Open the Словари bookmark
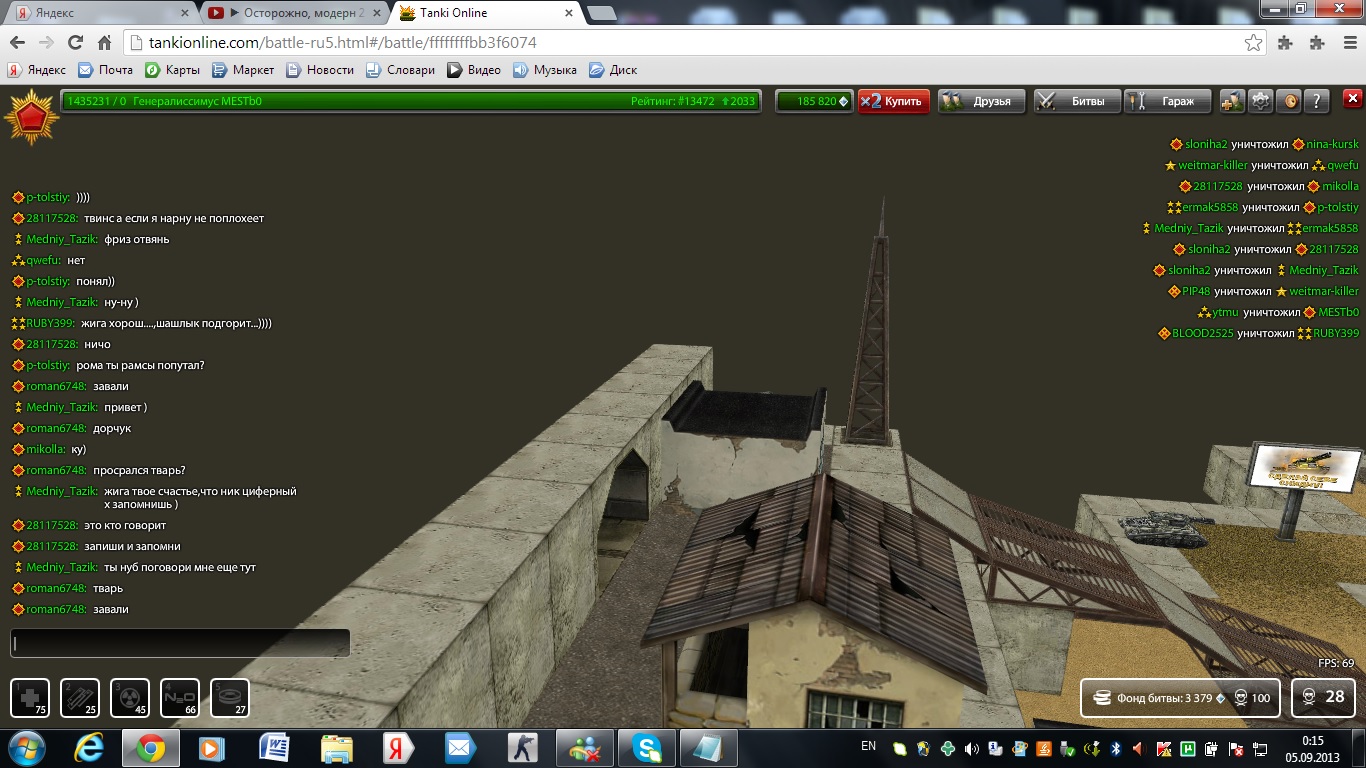This screenshot has width=1366, height=768. (400, 70)
